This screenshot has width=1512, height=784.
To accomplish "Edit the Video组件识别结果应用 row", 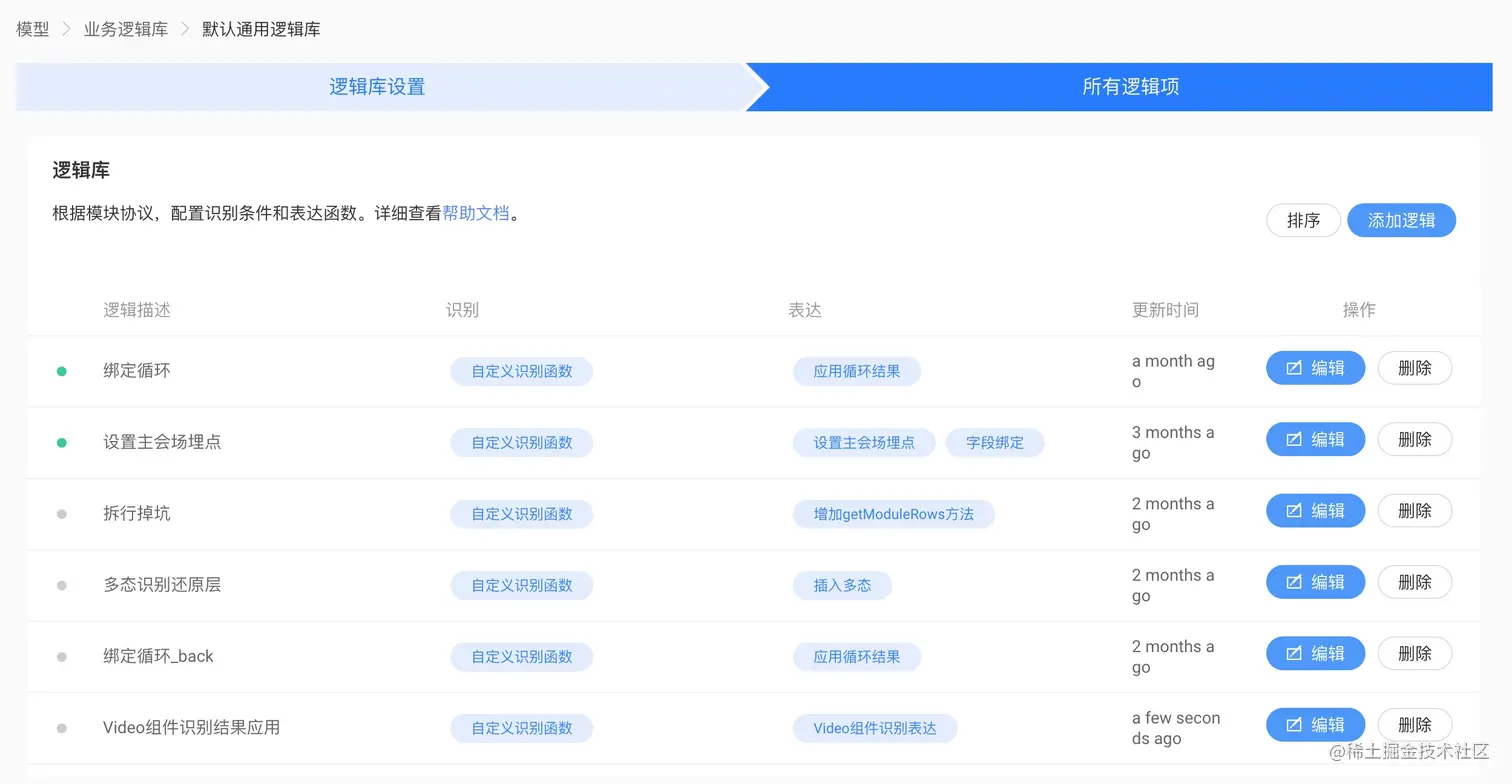I will tap(1315, 725).
